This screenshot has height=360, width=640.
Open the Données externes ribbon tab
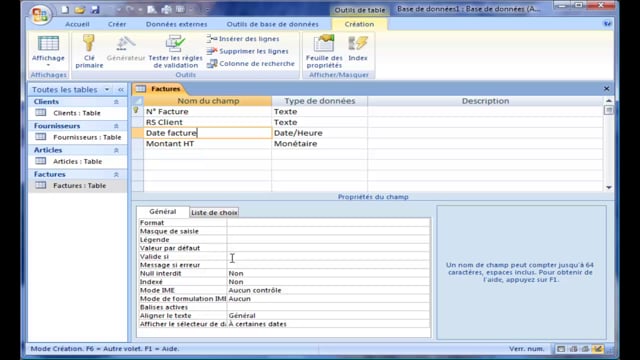(176, 24)
